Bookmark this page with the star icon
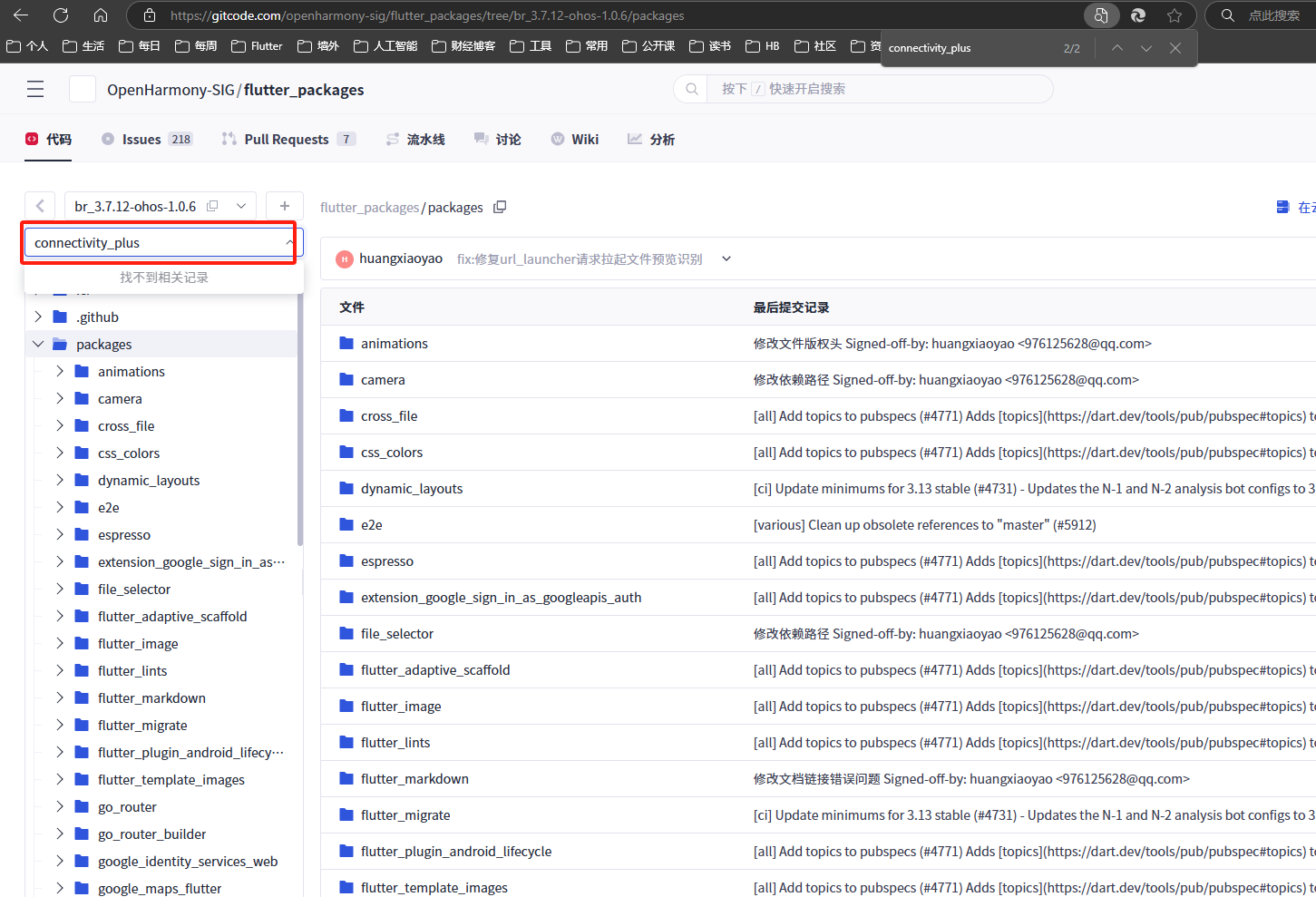 click(x=1175, y=15)
